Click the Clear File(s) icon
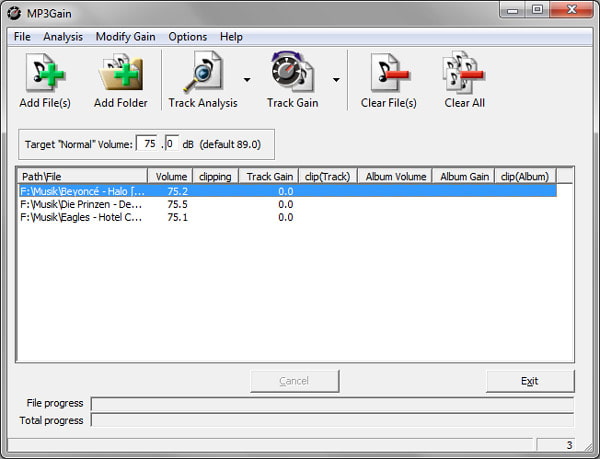The height and width of the screenshot is (459, 600). (x=388, y=73)
